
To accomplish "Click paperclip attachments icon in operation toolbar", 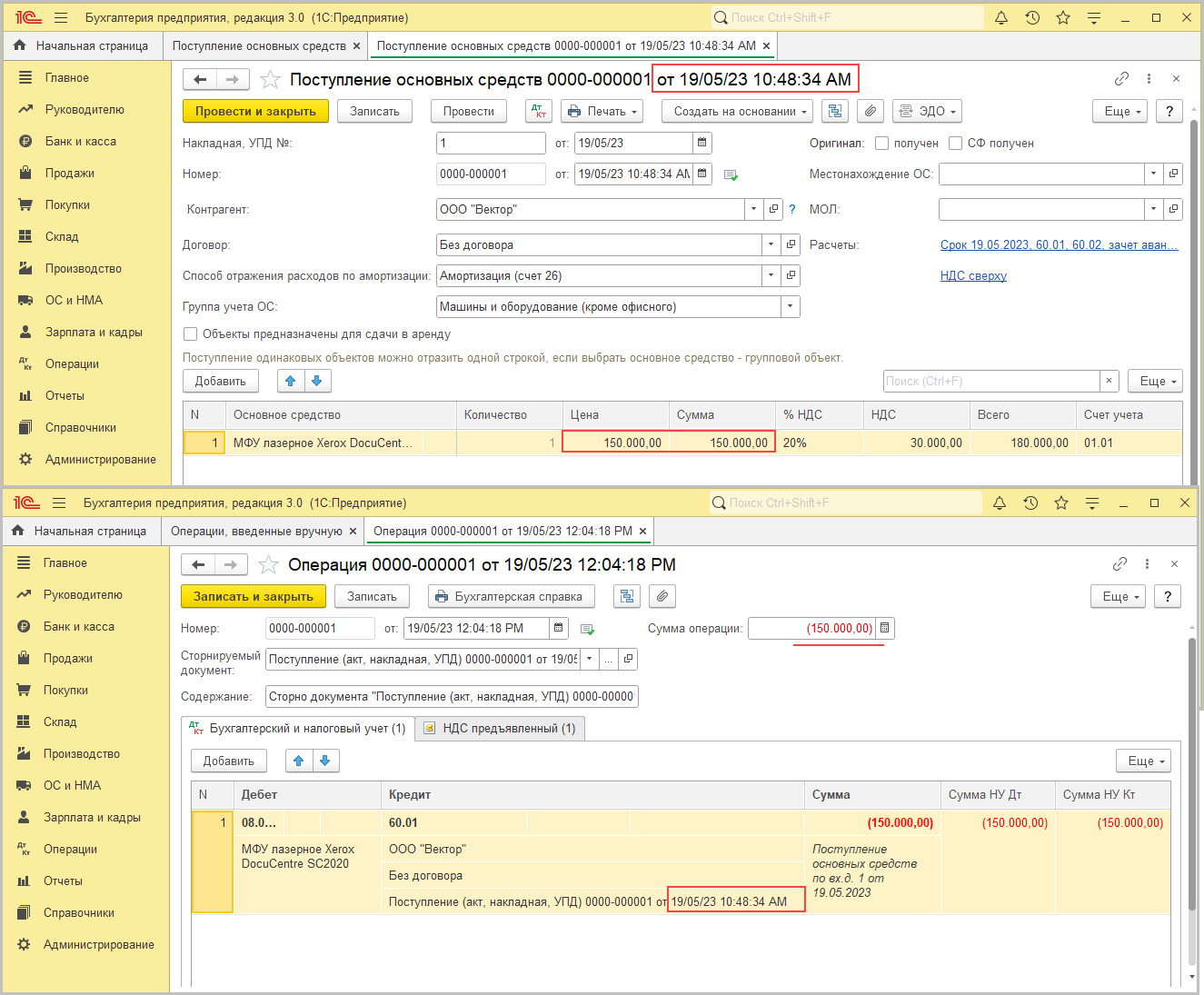I will 662,596.
